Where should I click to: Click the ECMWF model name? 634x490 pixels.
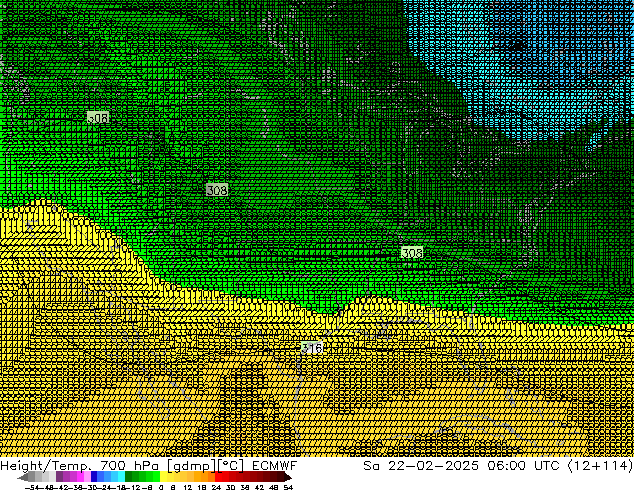[275, 466]
